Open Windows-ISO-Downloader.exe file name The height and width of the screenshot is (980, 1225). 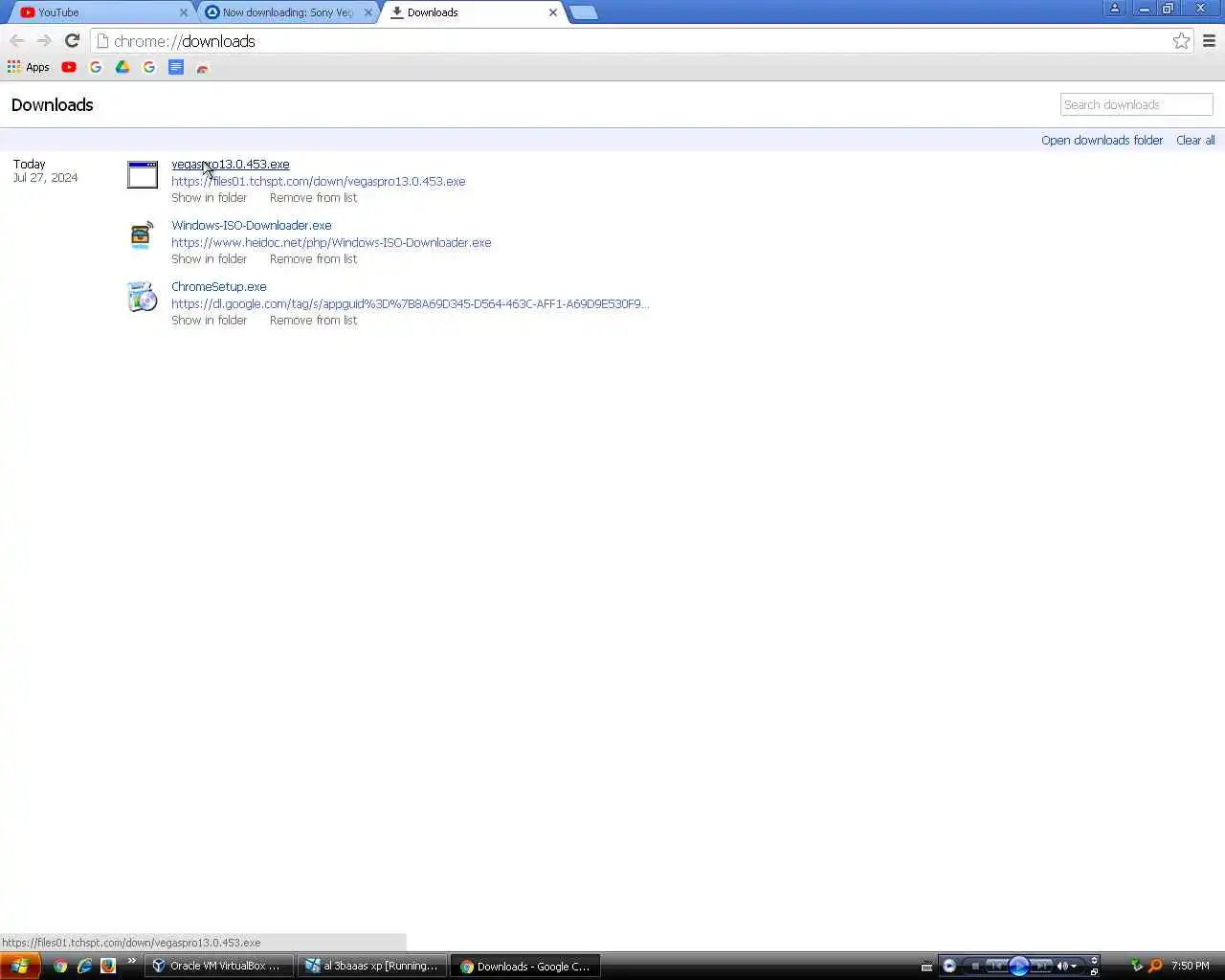click(251, 225)
